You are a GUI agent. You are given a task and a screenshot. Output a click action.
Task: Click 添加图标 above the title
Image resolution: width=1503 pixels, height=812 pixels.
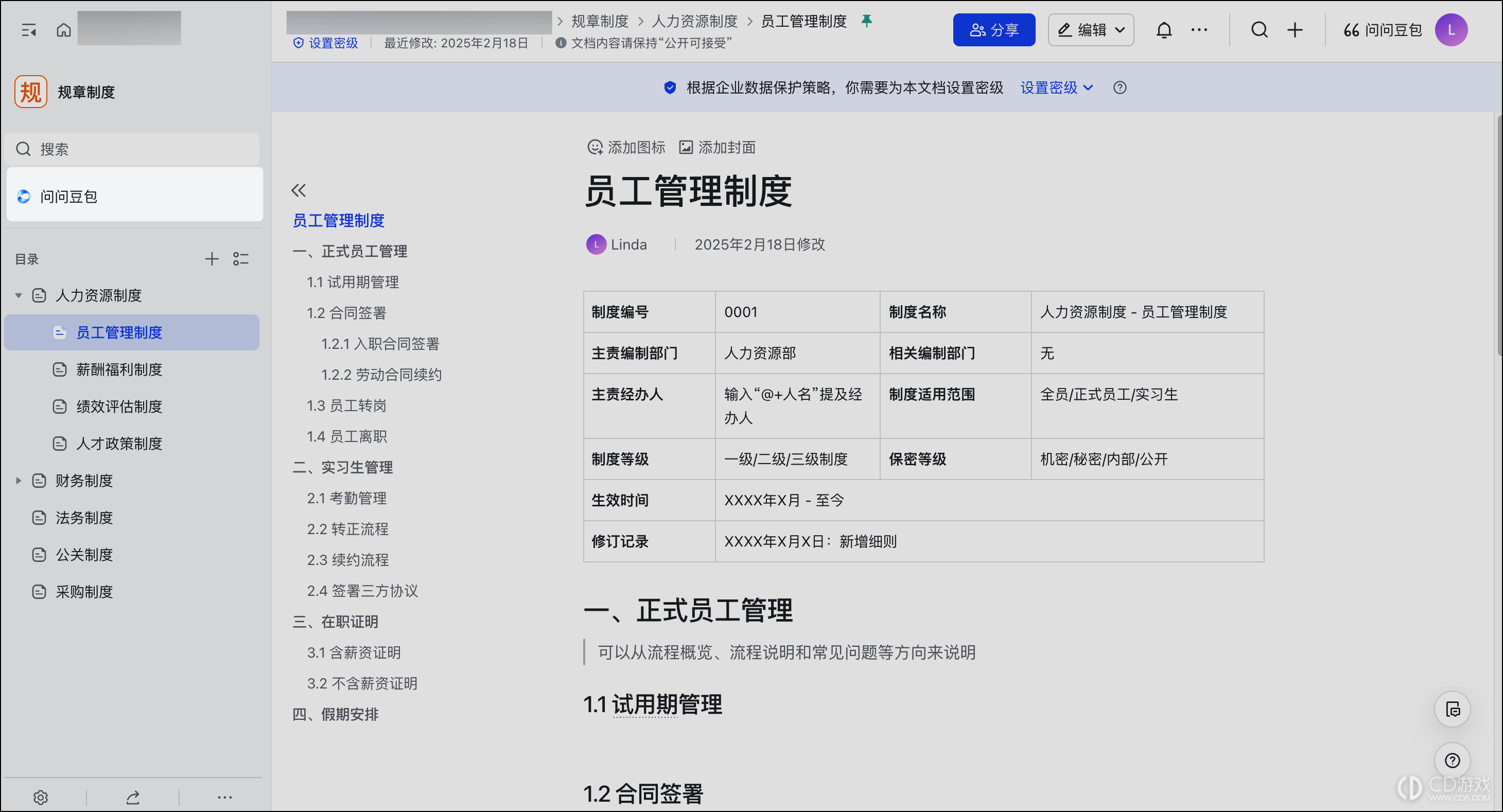coord(626,148)
